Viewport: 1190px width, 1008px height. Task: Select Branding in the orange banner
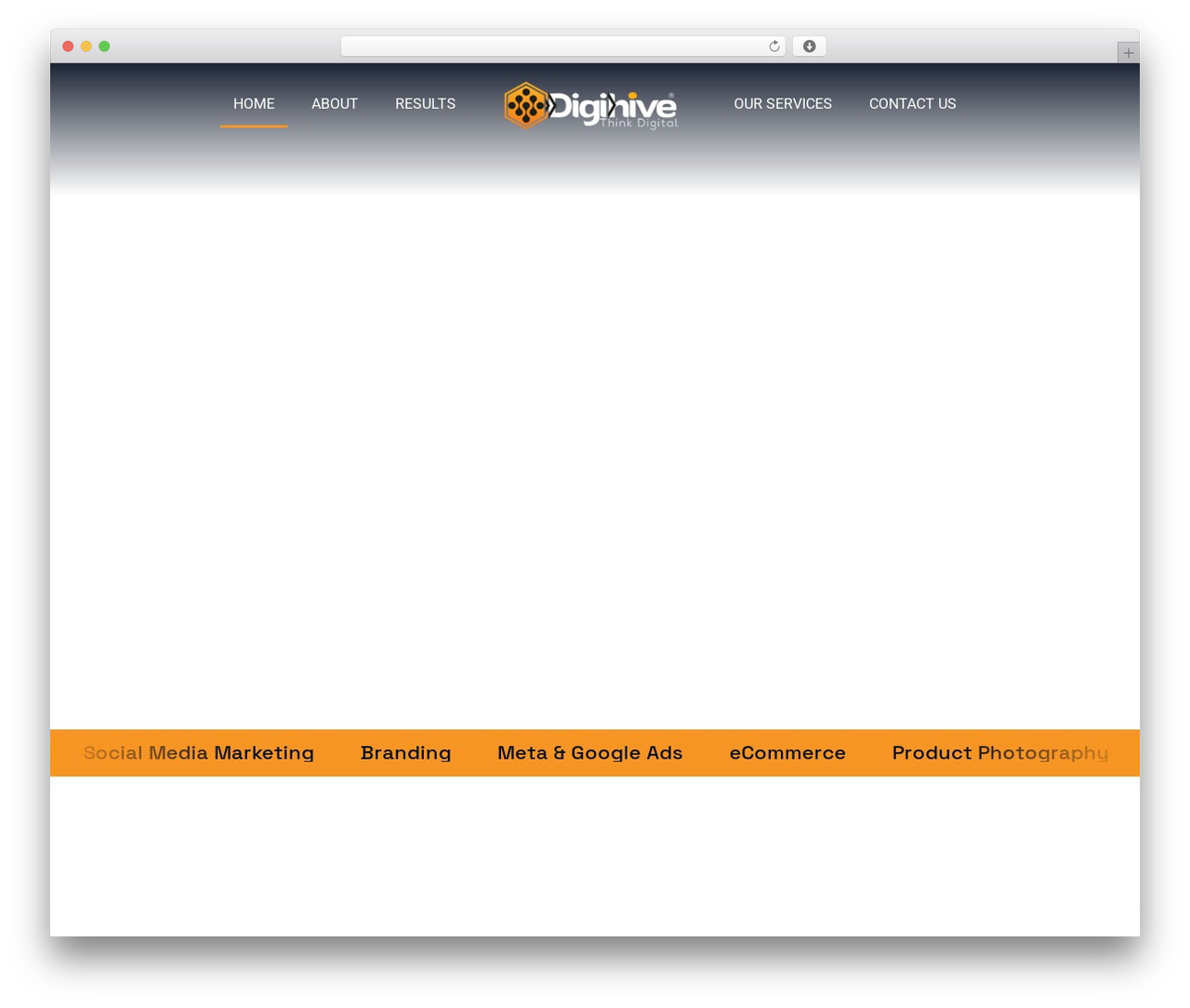pos(405,753)
